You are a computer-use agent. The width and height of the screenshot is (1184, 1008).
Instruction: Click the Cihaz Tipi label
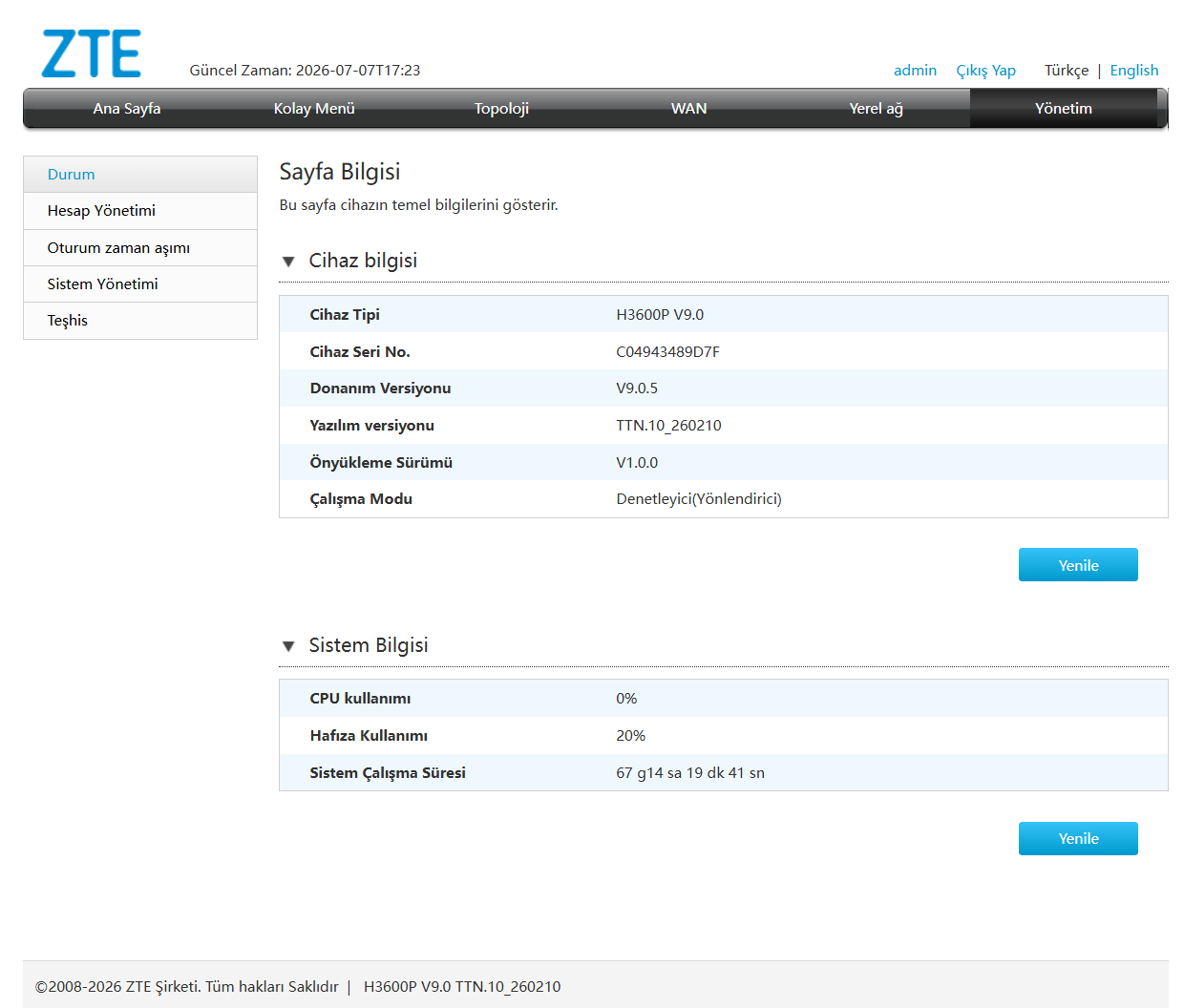[345, 315]
